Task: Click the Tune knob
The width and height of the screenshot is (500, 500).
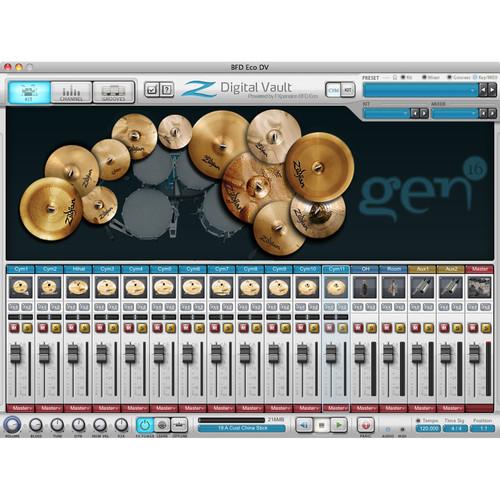Action: point(57,425)
